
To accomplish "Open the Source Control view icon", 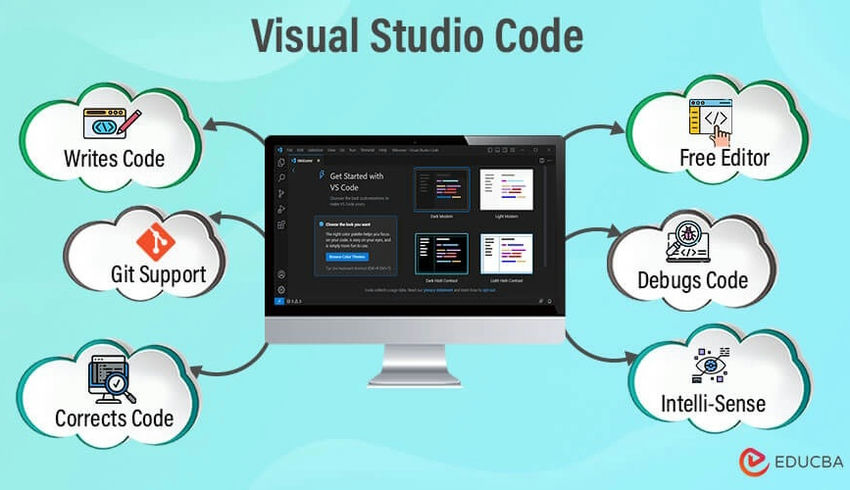I will click(281, 194).
